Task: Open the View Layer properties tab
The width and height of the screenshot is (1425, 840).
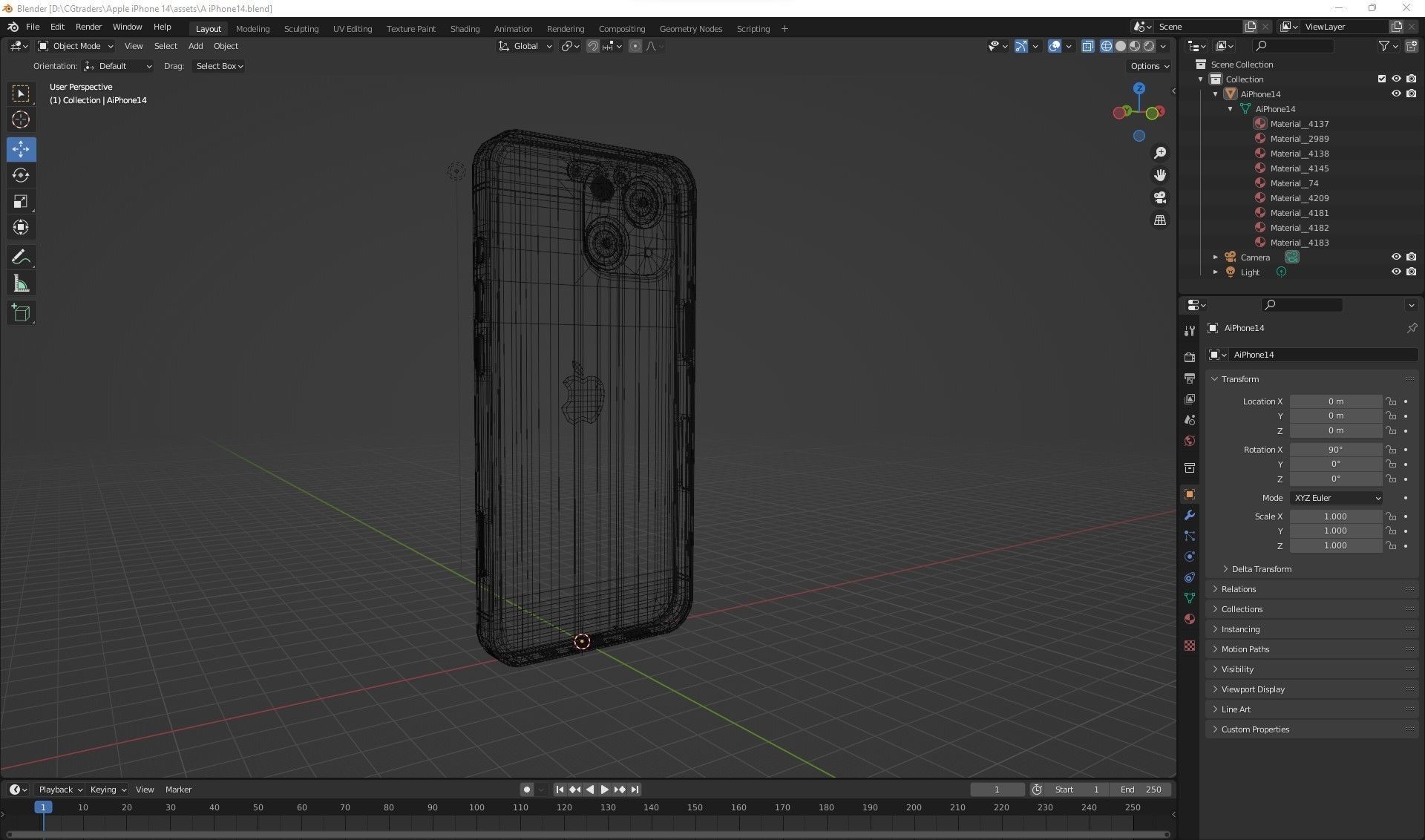Action: (x=1190, y=398)
